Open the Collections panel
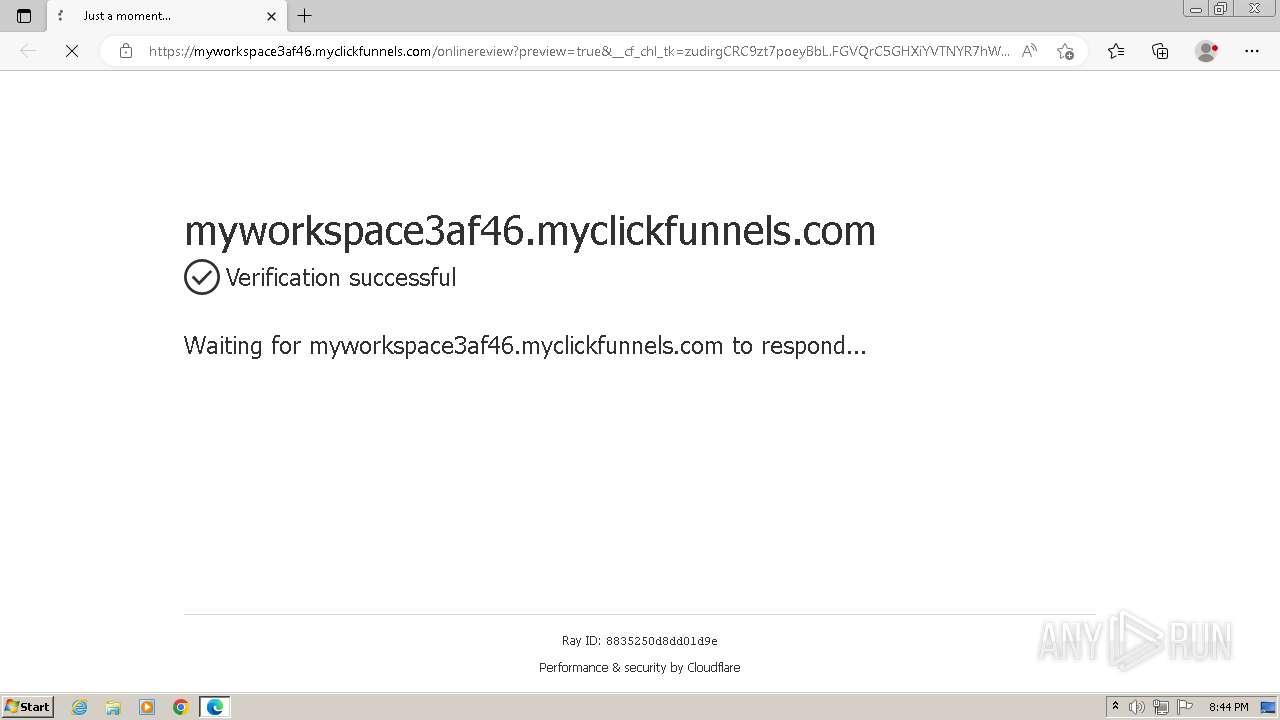The width and height of the screenshot is (1280, 720). coord(1160,51)
